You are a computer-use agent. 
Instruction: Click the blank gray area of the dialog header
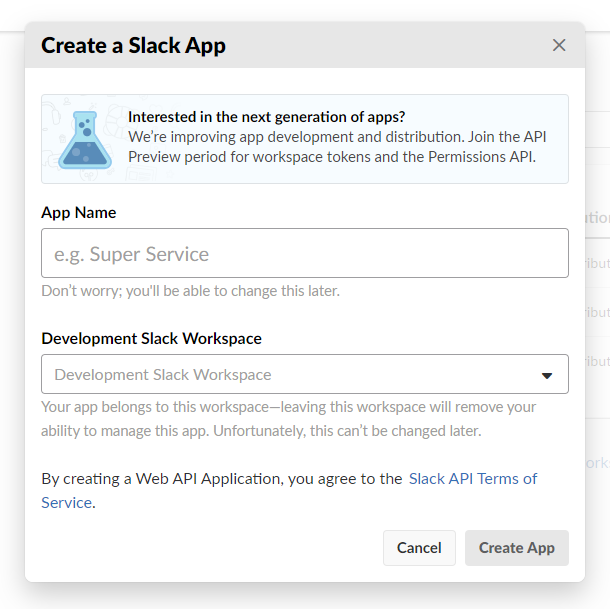(x=390, y=45)
